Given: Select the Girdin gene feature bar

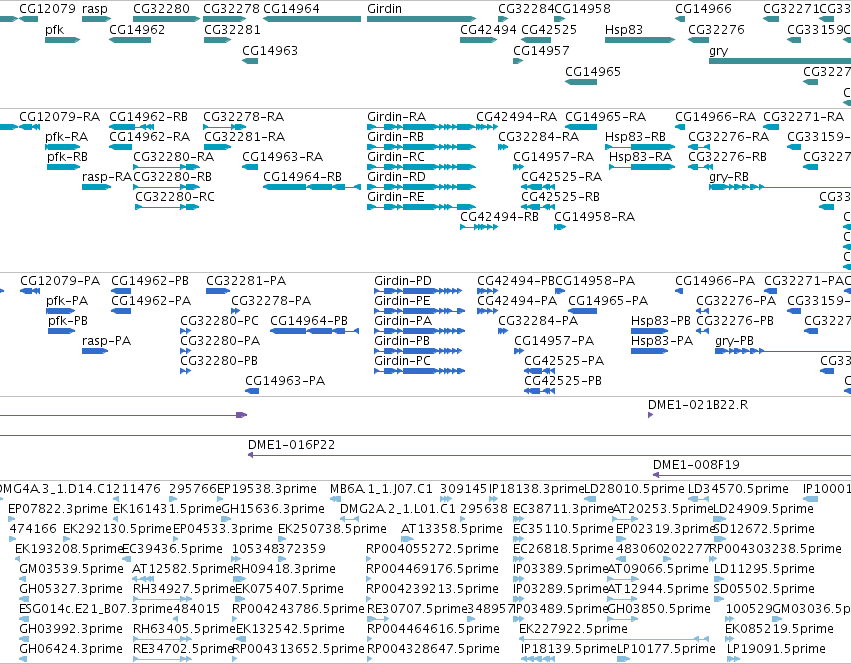Looking at the screenshot, I should pyautogui.click(x=422, y=19).
